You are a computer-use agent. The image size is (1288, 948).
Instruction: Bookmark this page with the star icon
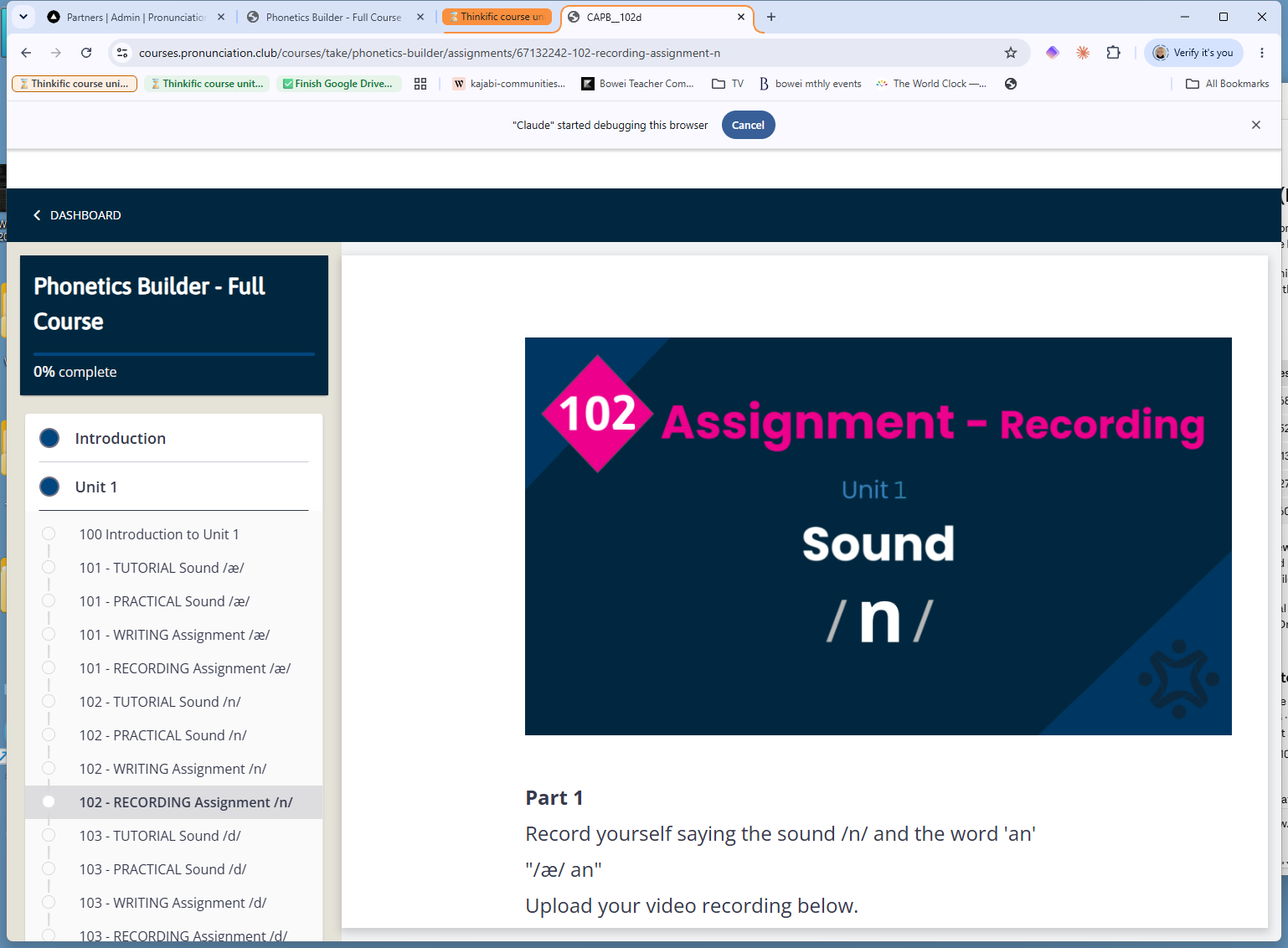point(1011,53)
